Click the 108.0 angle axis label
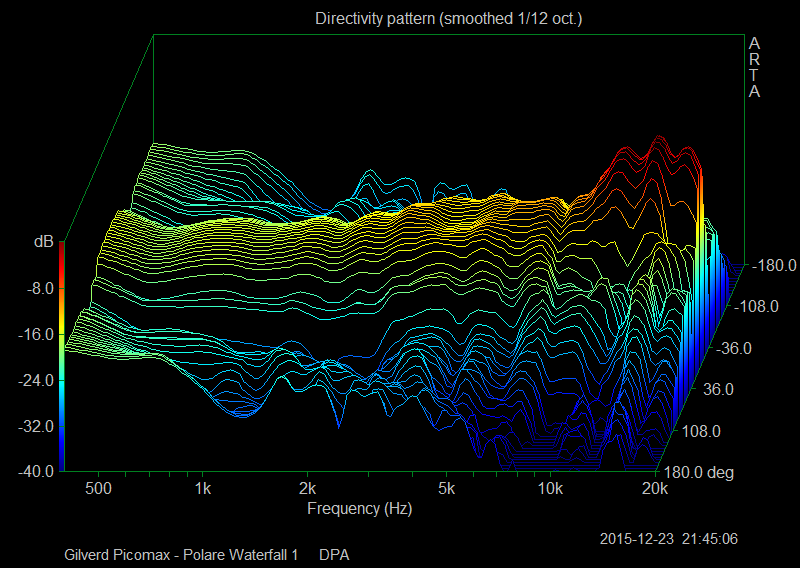The height and width of the screenshot is (568, 800). pyautogui.click(x=701, y=432)
